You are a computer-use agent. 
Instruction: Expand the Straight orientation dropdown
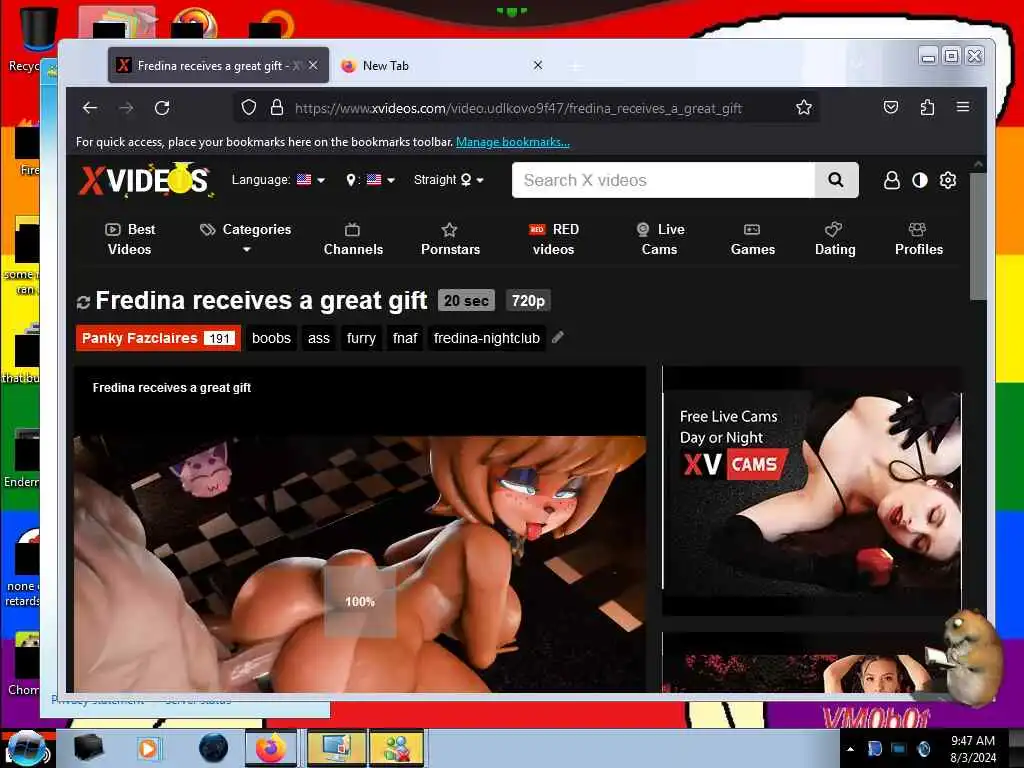(x=449, y=180)
